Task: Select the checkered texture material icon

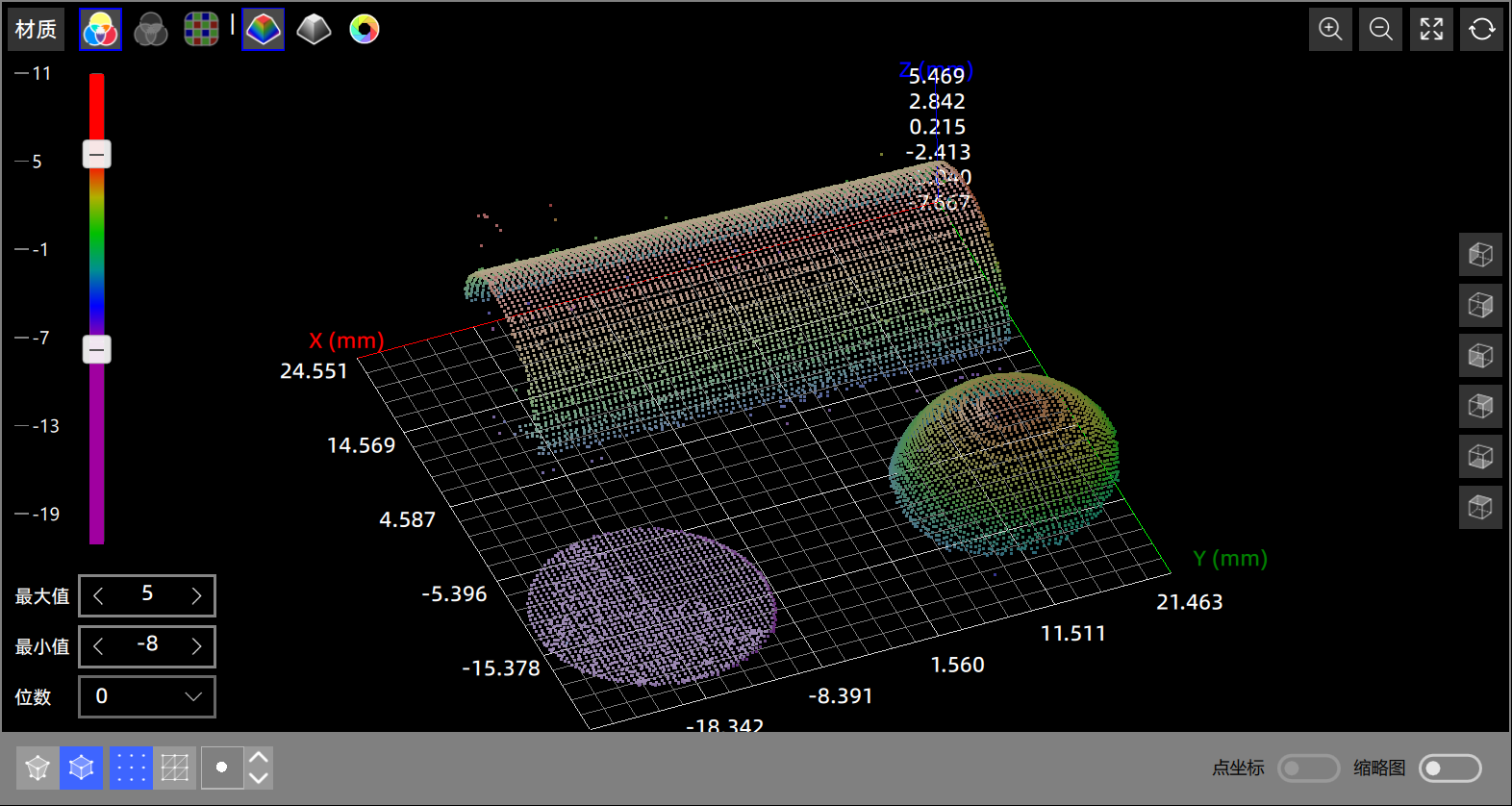Action: 201,30
